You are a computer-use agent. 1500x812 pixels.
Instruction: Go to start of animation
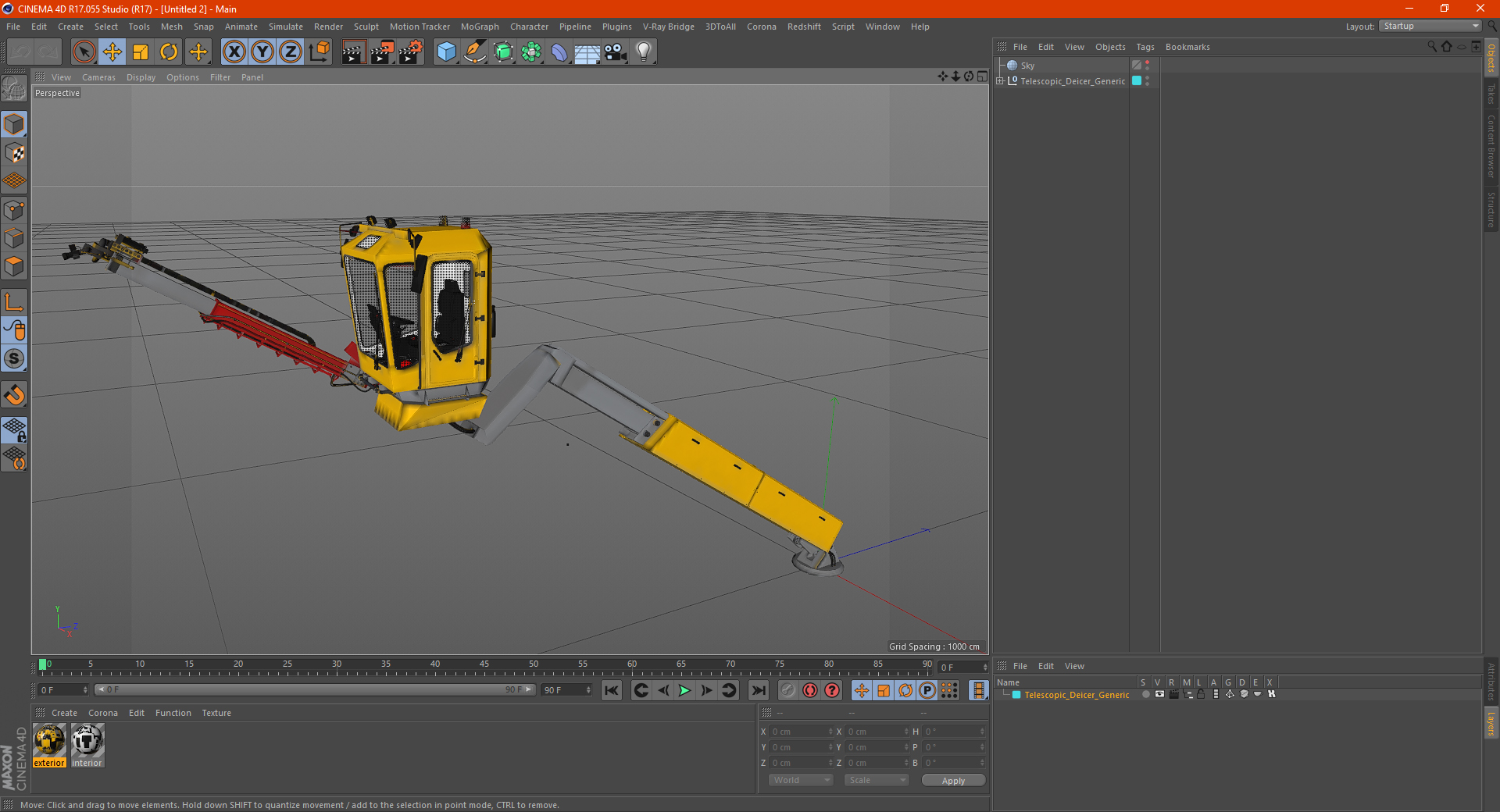click(x=612, y=690)
